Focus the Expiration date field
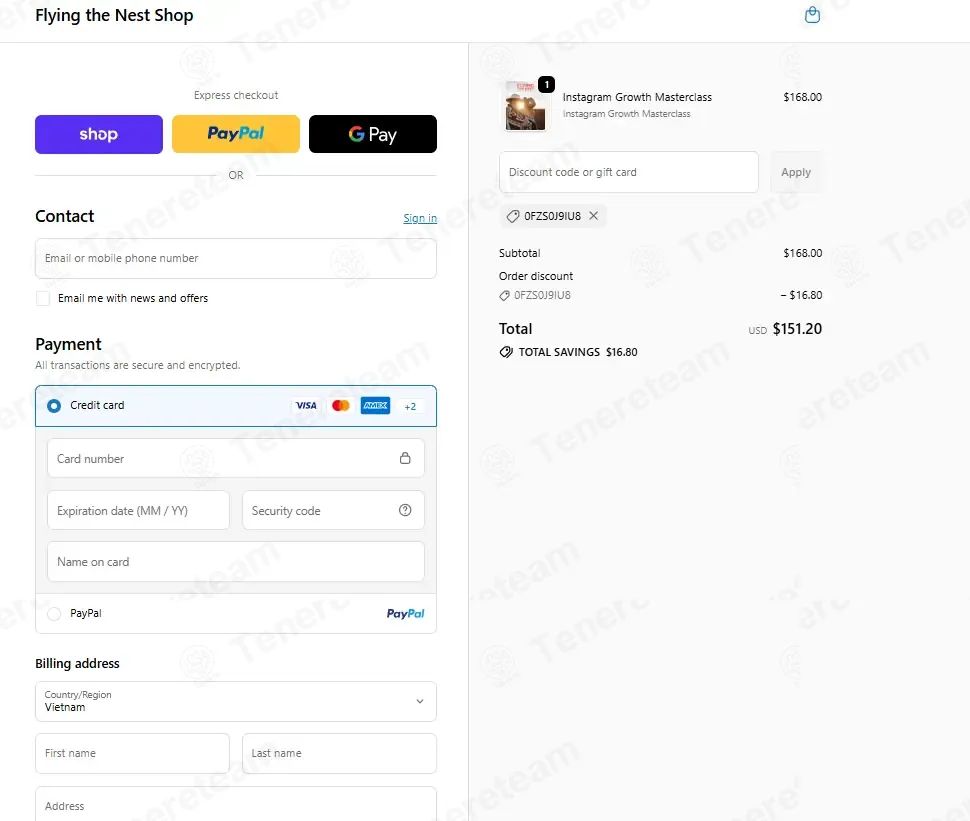This screenshot has width=970, height=821. 139,510
